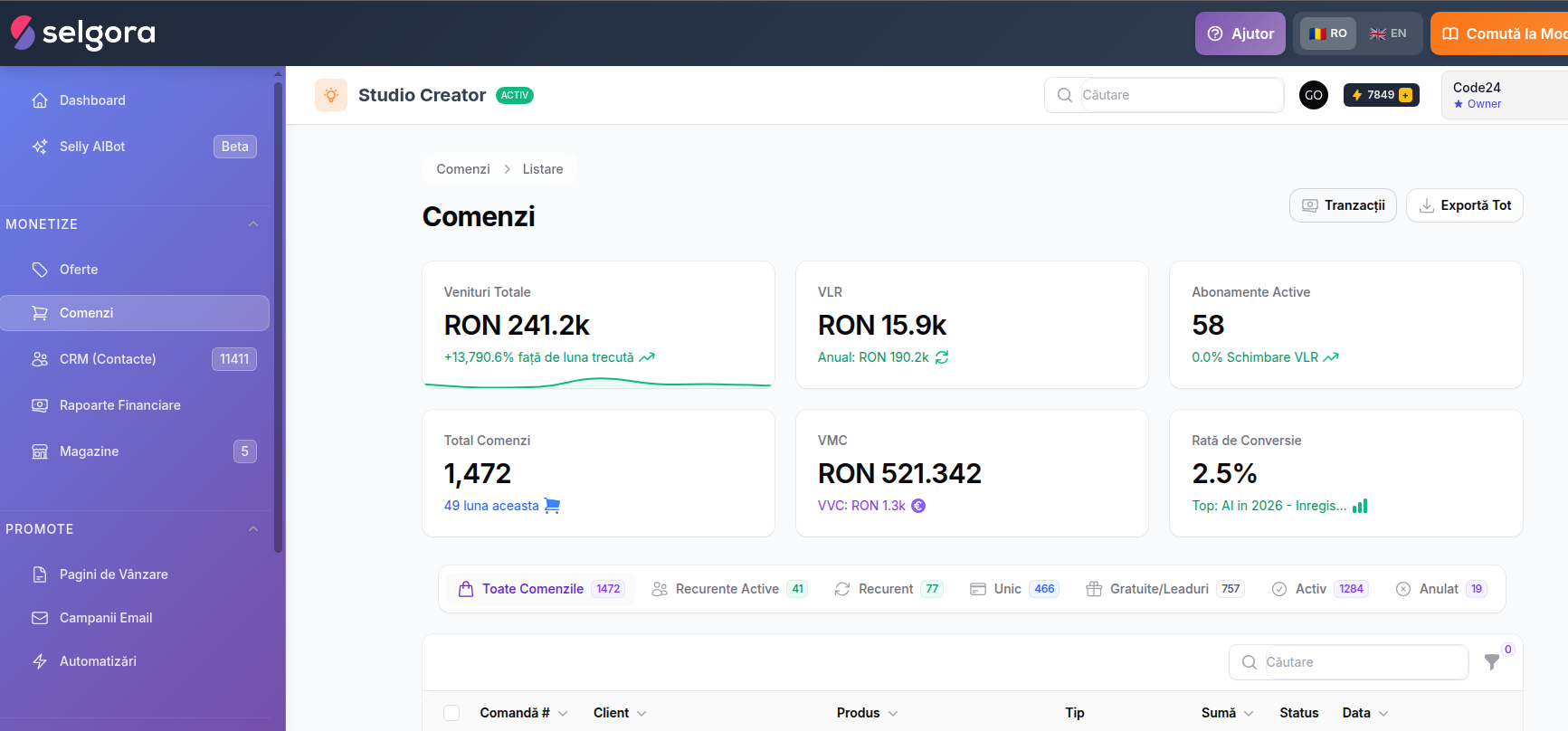Click the refresh icon next to Anual RON 190.2k

[x=942, y=357]
